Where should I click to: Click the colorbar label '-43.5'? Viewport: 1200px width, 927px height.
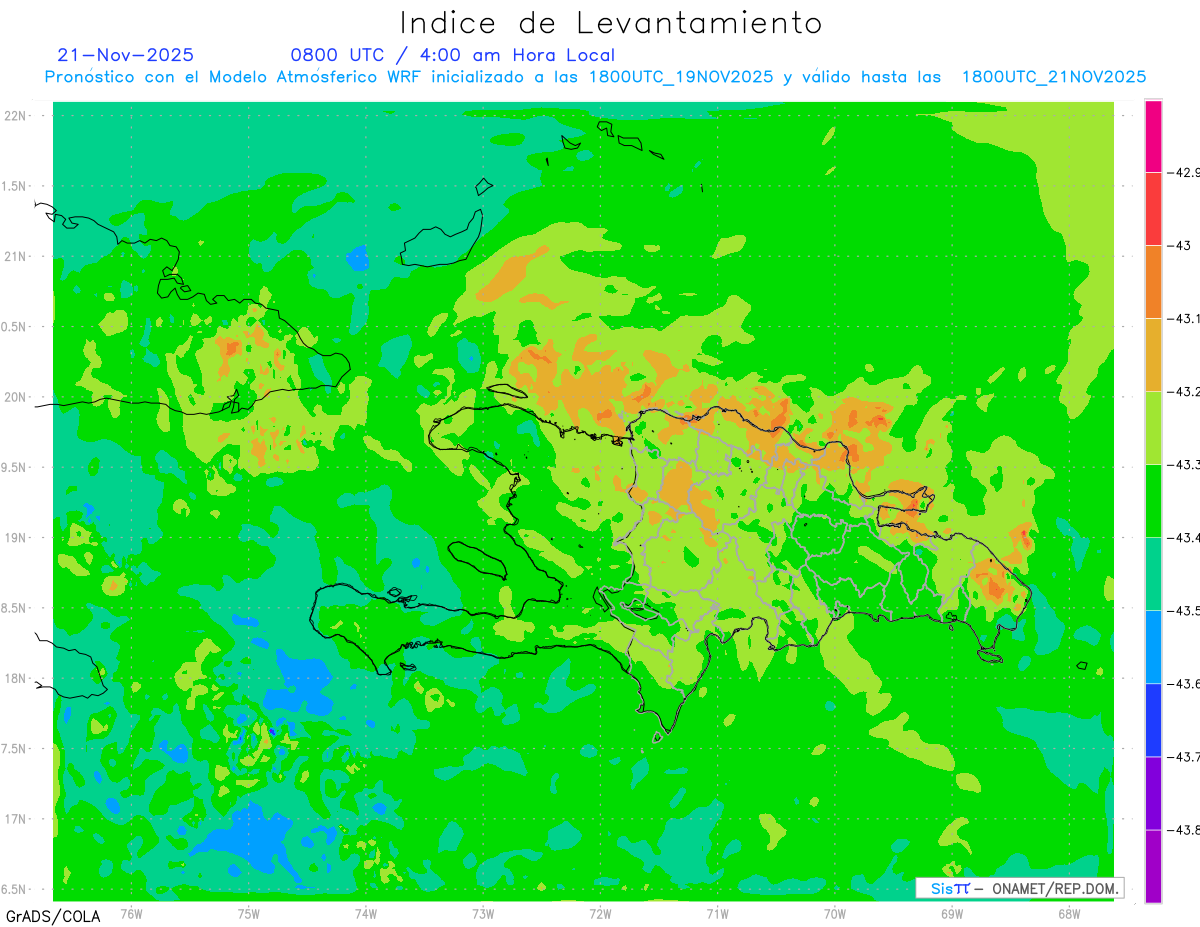[1185, 611]
